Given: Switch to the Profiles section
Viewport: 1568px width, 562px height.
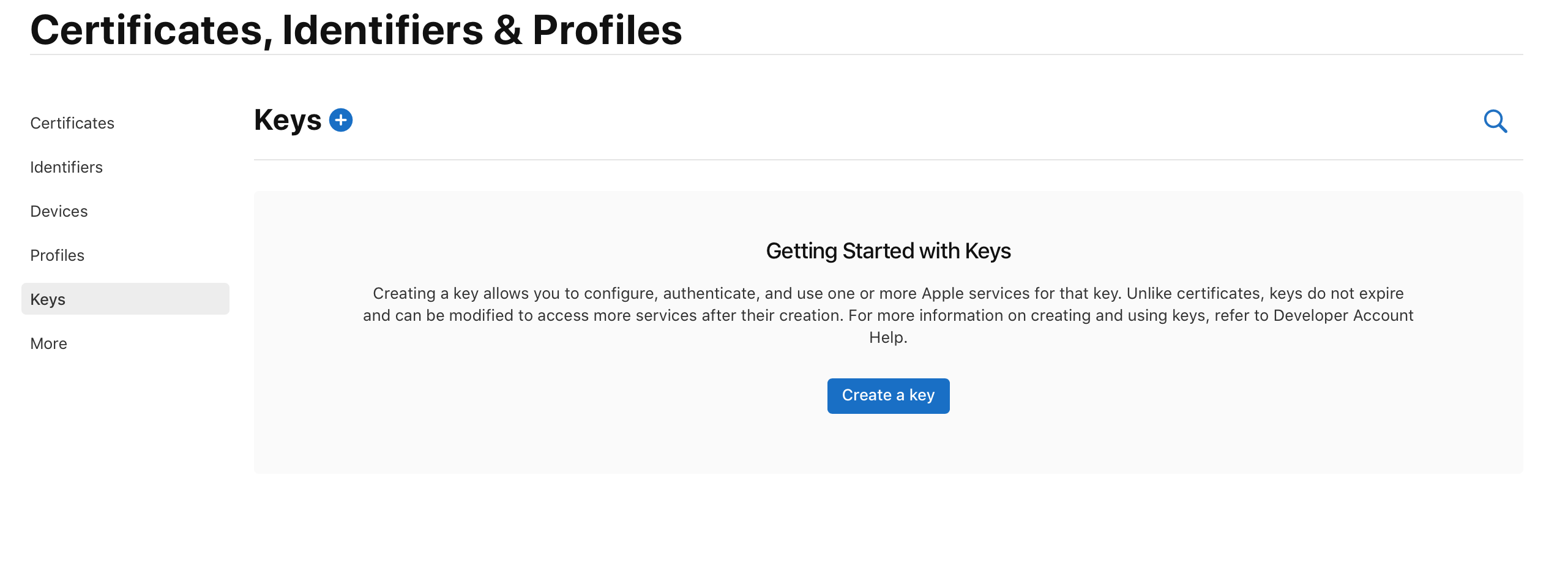Looking at the screenshot, I should point(57,255).
